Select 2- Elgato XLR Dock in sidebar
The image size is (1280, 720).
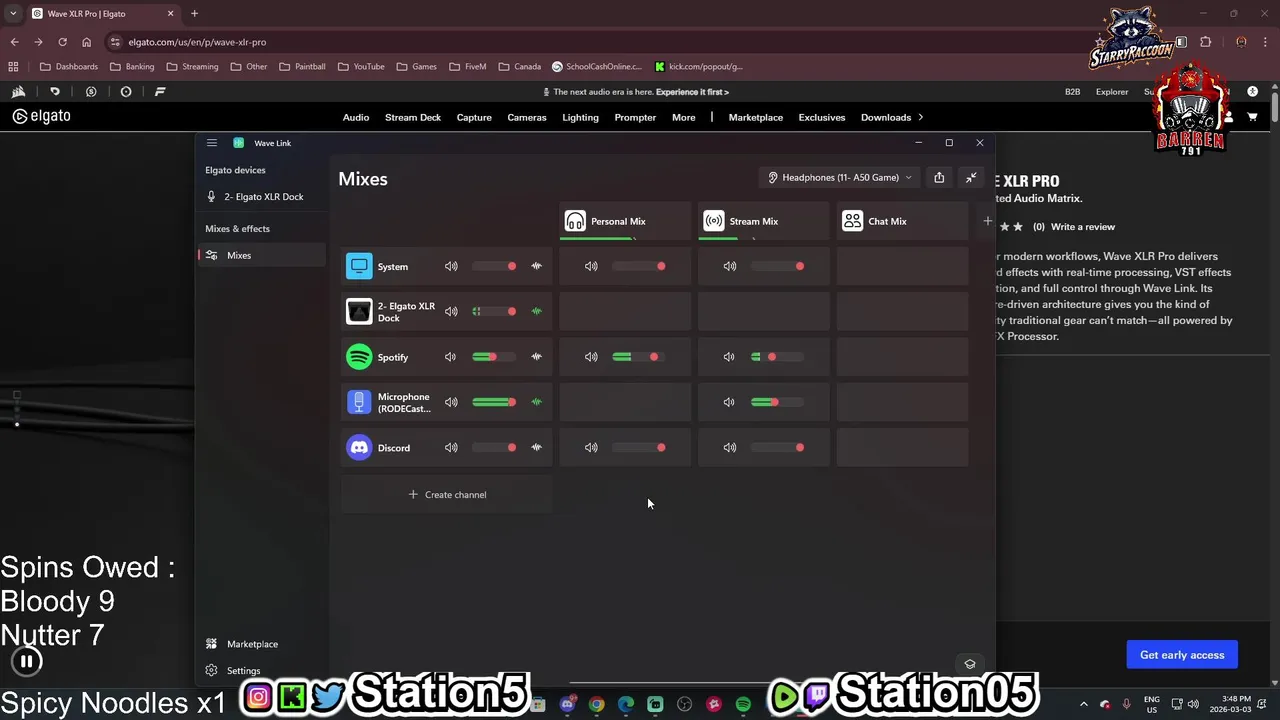262,197
